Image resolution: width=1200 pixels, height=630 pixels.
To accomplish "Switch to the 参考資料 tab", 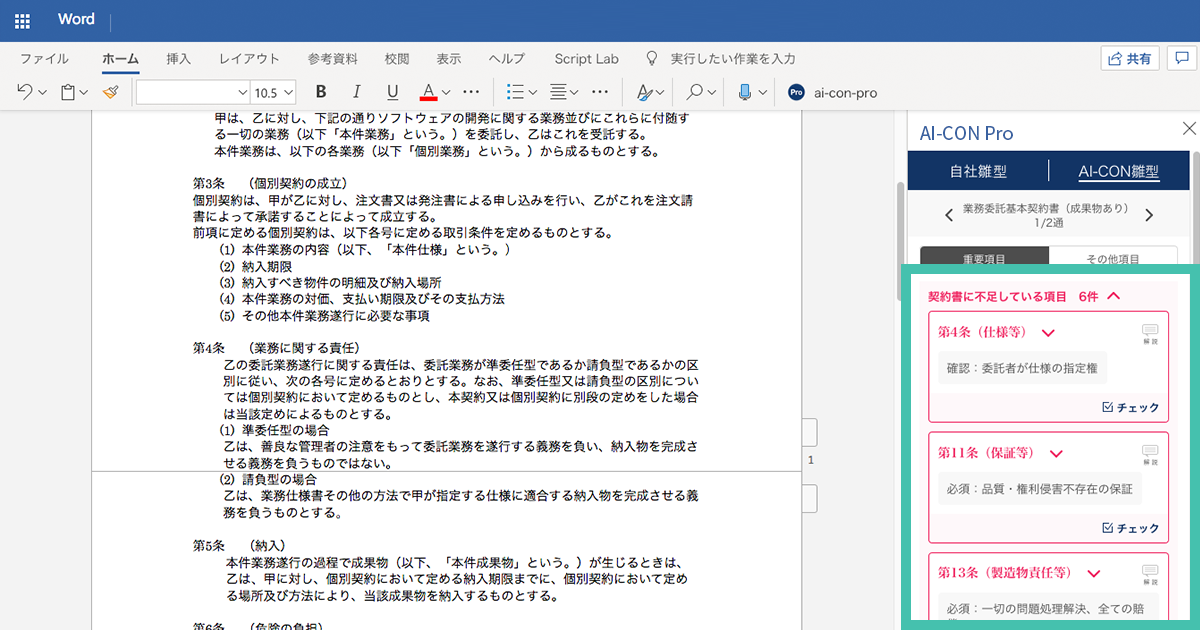I will tap(333, 59).
